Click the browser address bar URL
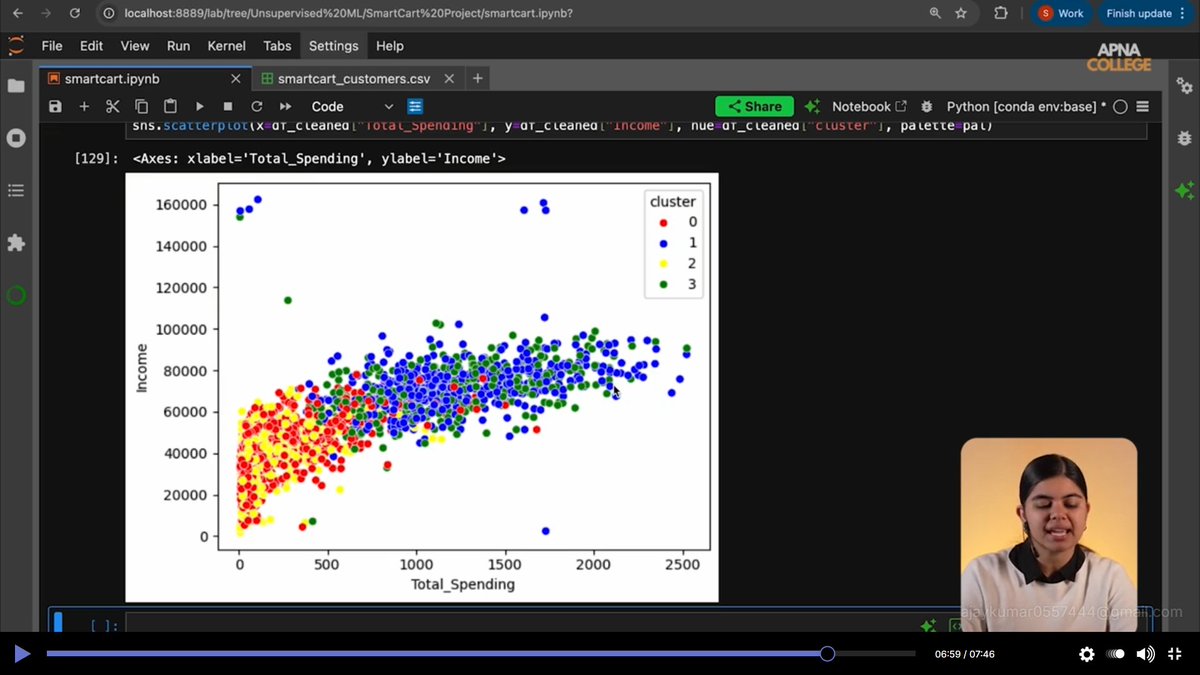This screenshot has width=1200, height=675. [x=349, y=14]
